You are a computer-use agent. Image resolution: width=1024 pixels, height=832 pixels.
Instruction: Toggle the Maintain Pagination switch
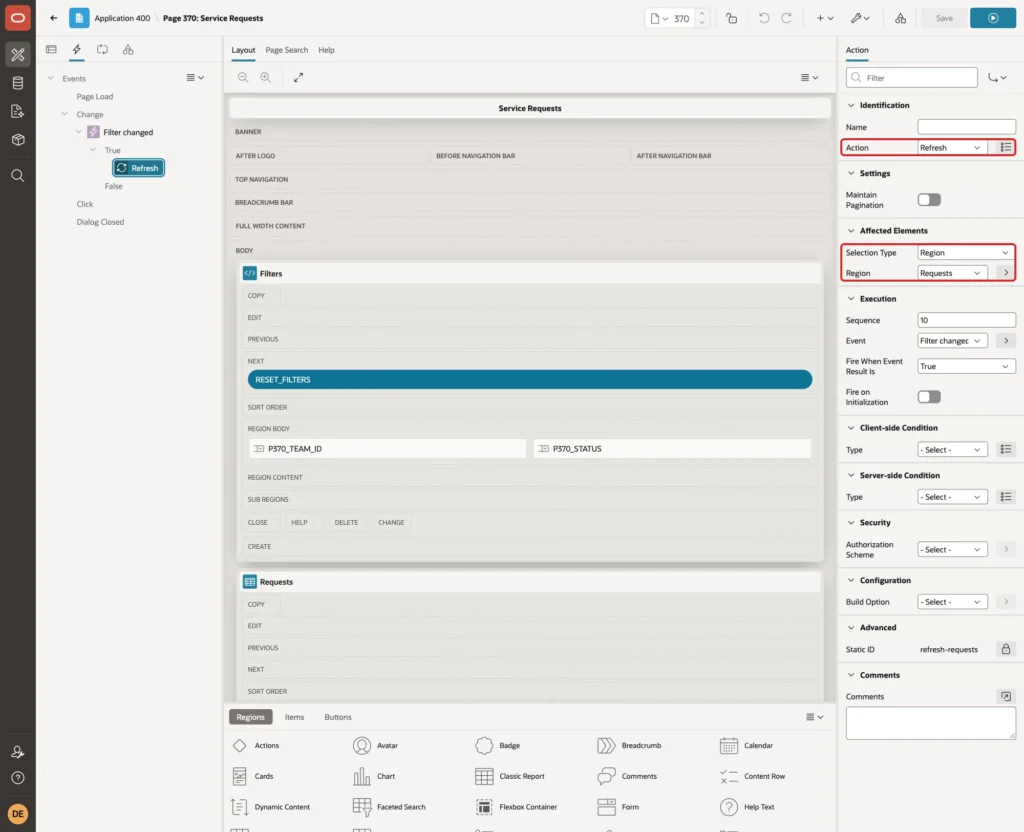click(x=929, y=200)
